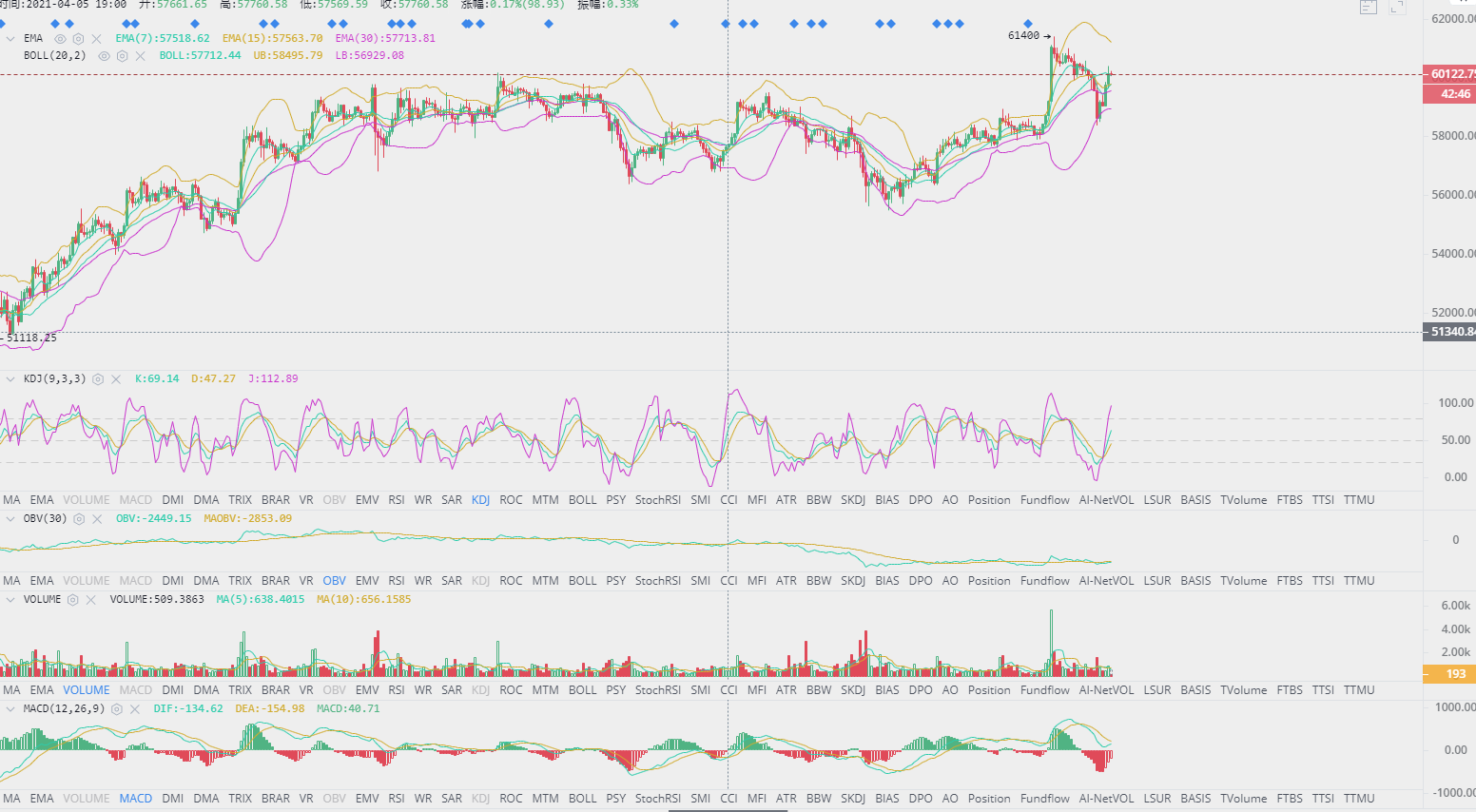Open the MACD(12,26,9) settings icon
Viewport: 1476px width, 812px height.
[116, 709]
